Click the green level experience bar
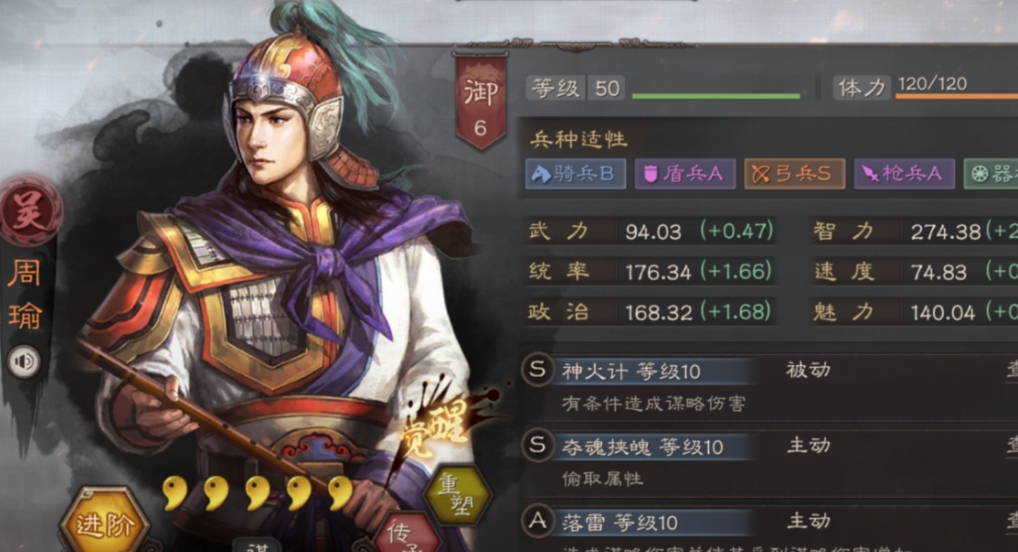Image resolution: width=1018 pixels, height=552 pixels. (715, 96)
